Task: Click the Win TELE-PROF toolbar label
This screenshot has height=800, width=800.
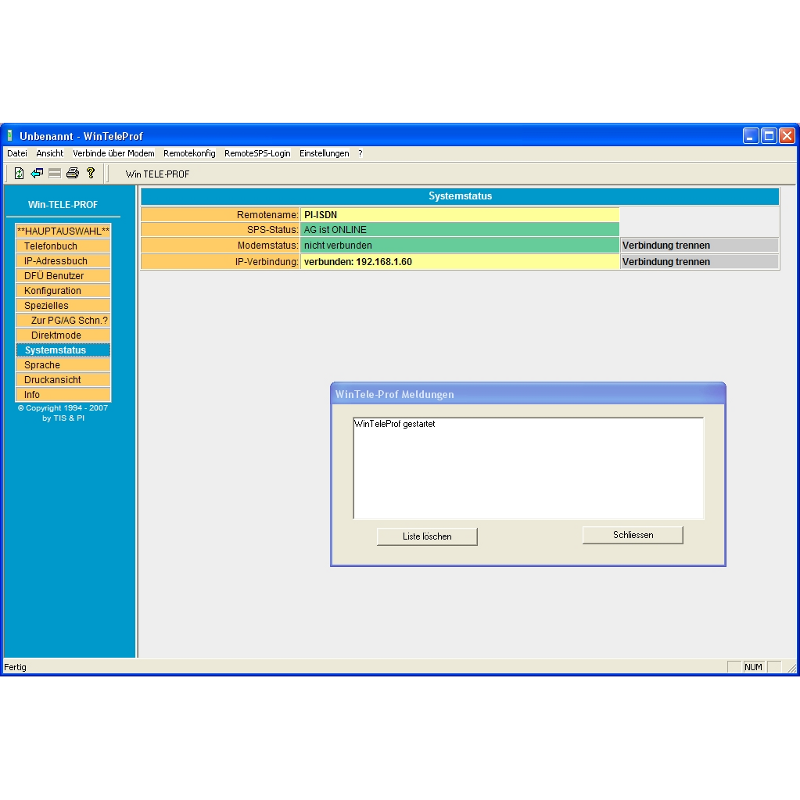Action: (x=157, y=174)
